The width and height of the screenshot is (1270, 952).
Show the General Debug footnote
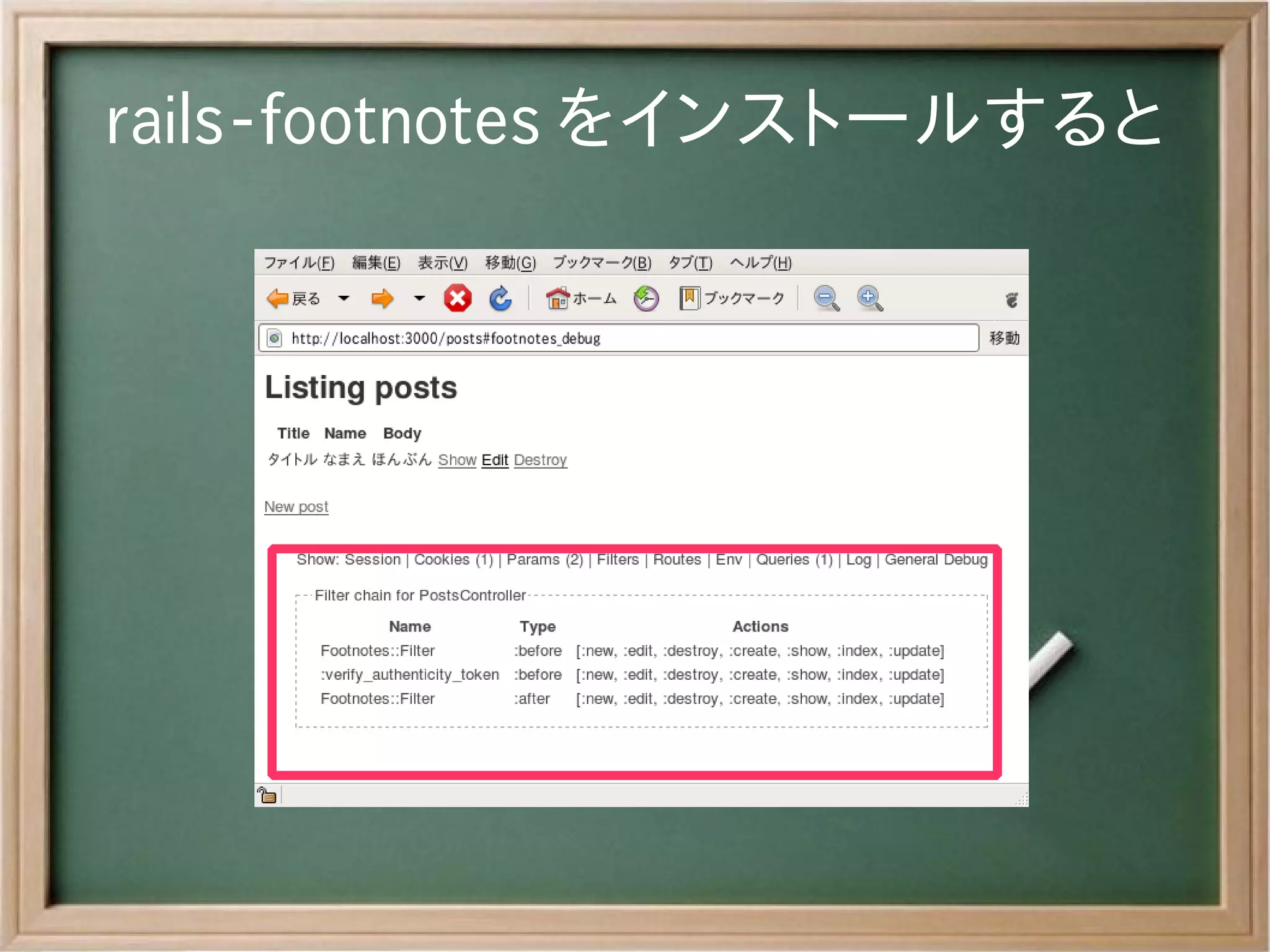tap(936, 560)
